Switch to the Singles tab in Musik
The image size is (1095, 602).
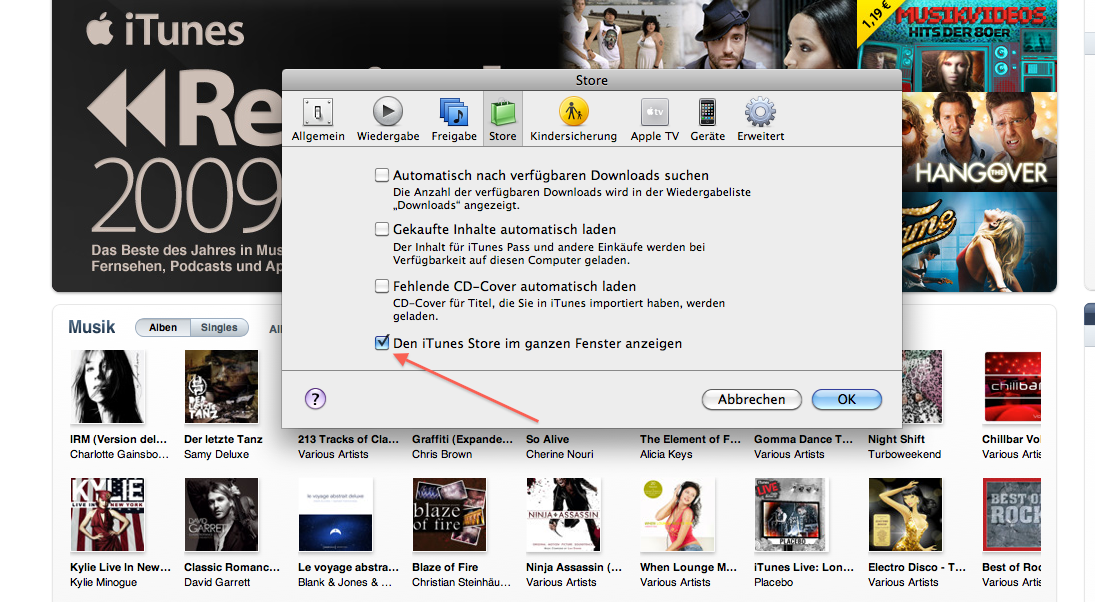point(219,328)
